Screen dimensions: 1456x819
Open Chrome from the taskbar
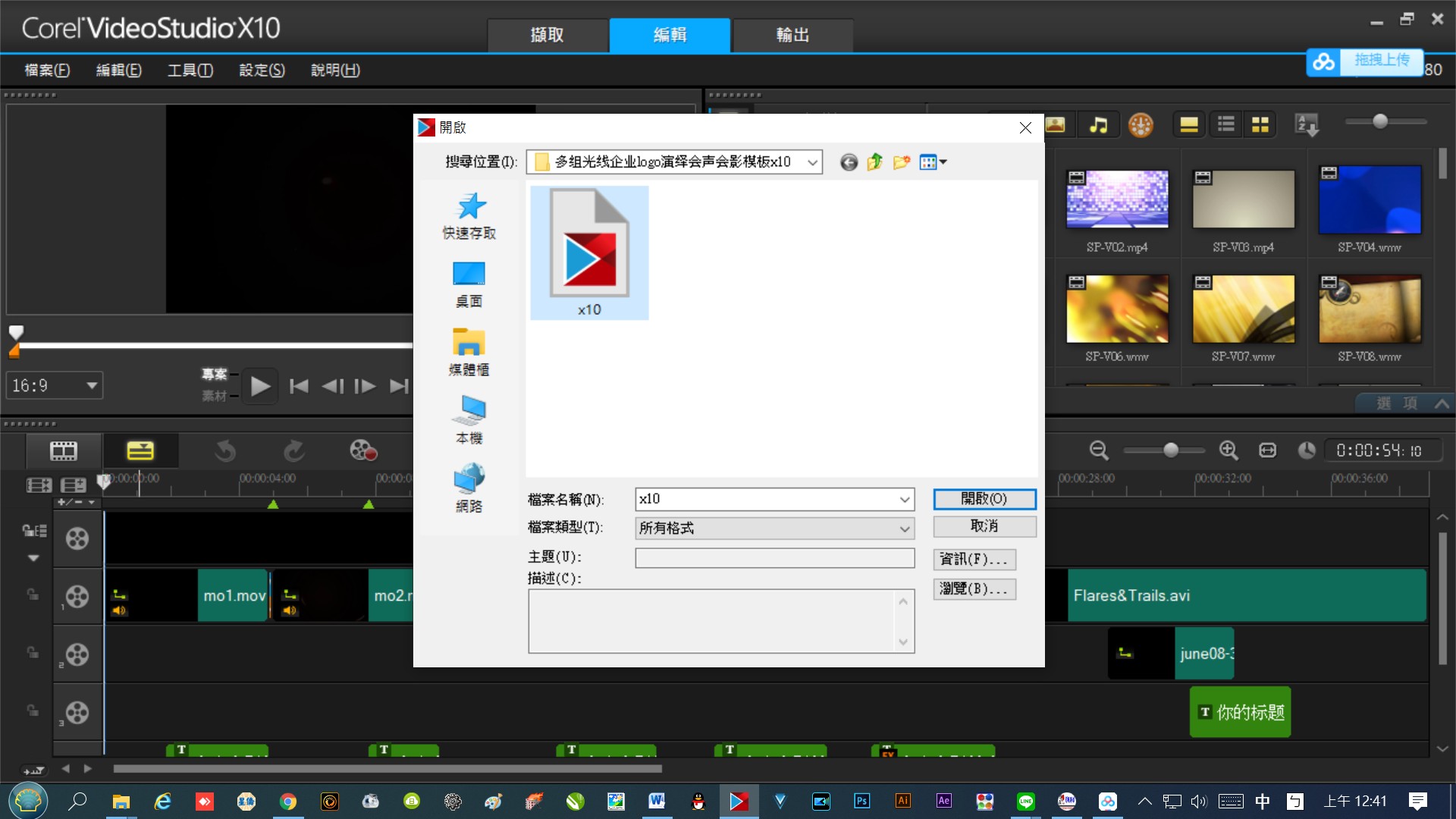point(288,802)
